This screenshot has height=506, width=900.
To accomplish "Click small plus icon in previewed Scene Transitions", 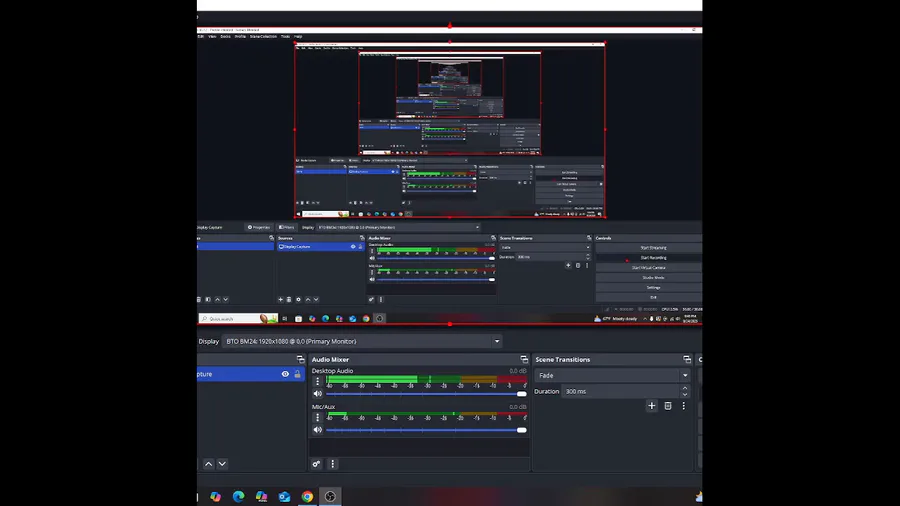I will (568, 266).
